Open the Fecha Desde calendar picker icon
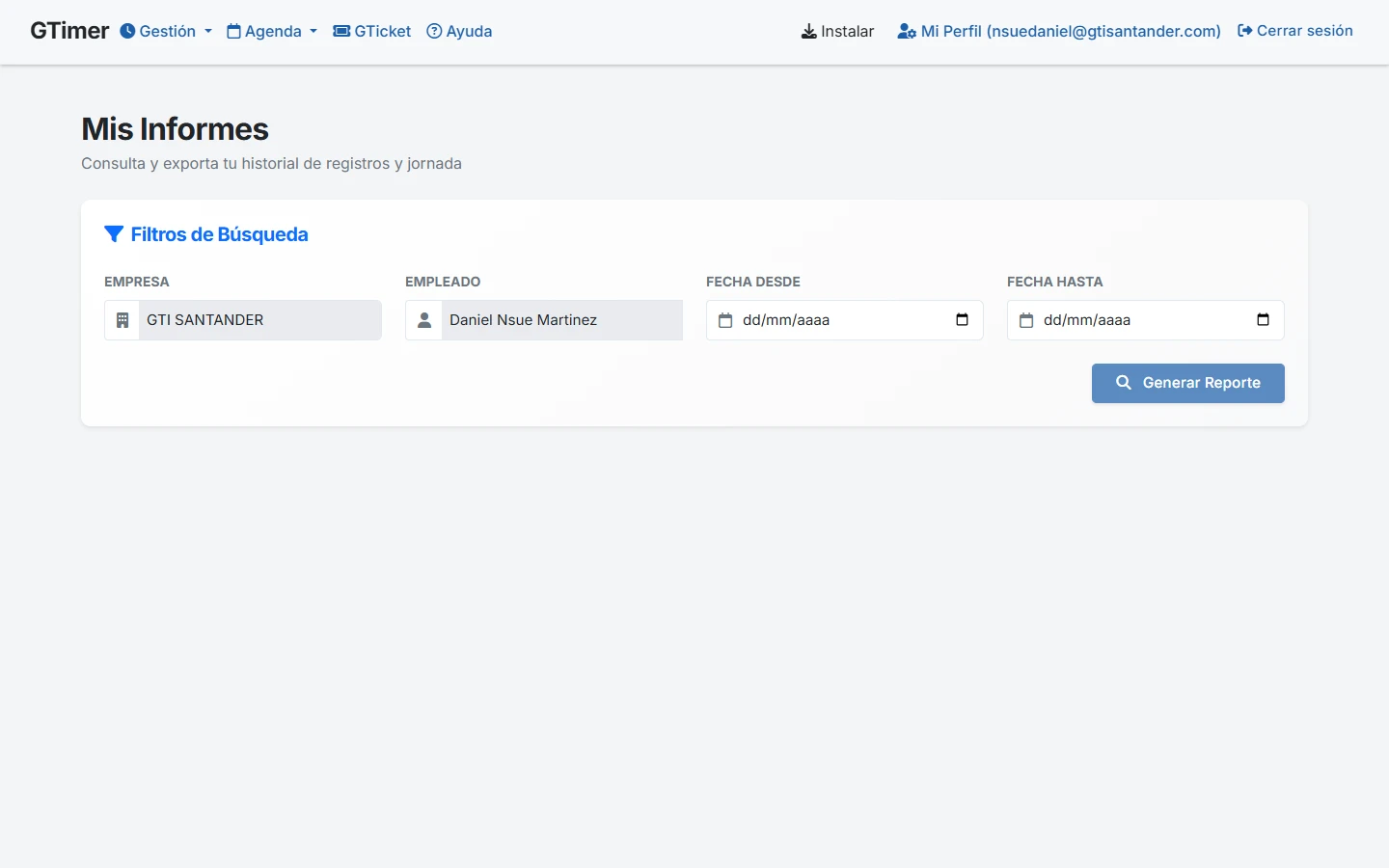Viewport: 1389px width, 868px height. (x=962, y=320)
